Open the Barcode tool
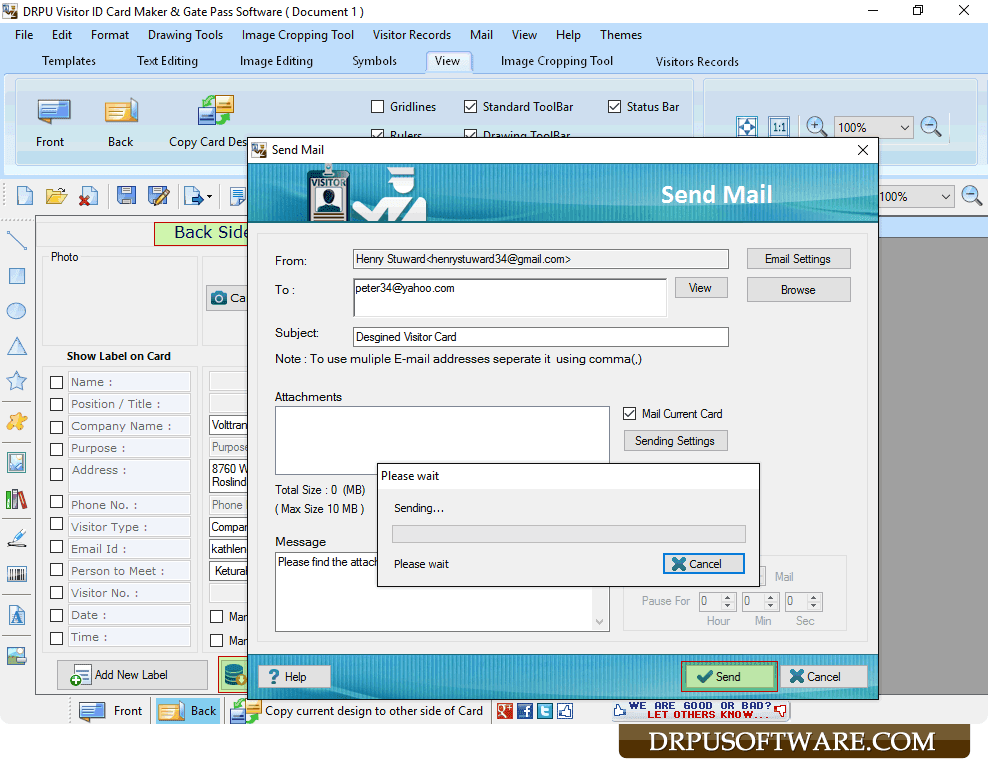The image size is (988, 759). coord(15,573)
